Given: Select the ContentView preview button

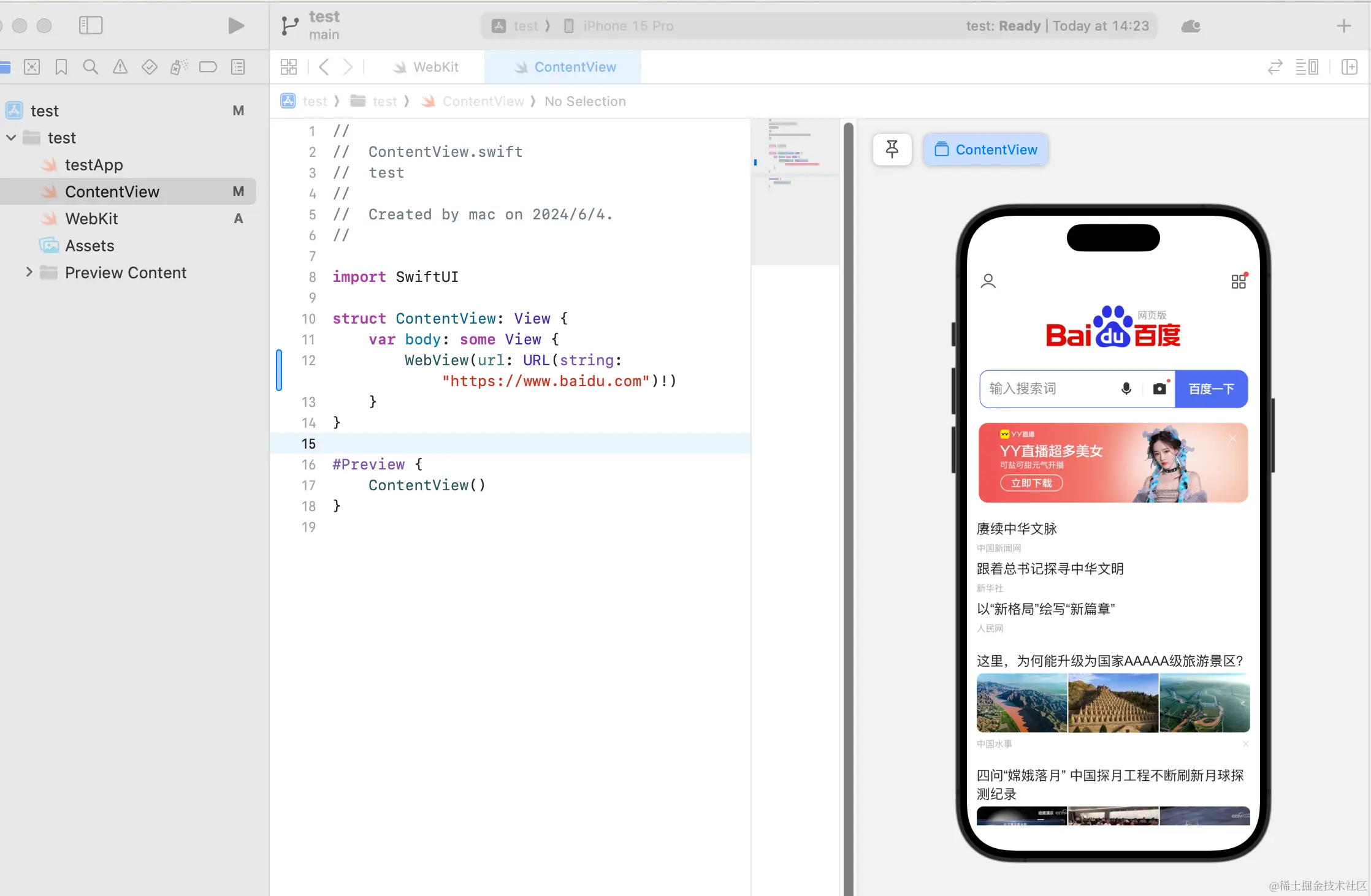Looking at the screenshot, I should 986,150.
